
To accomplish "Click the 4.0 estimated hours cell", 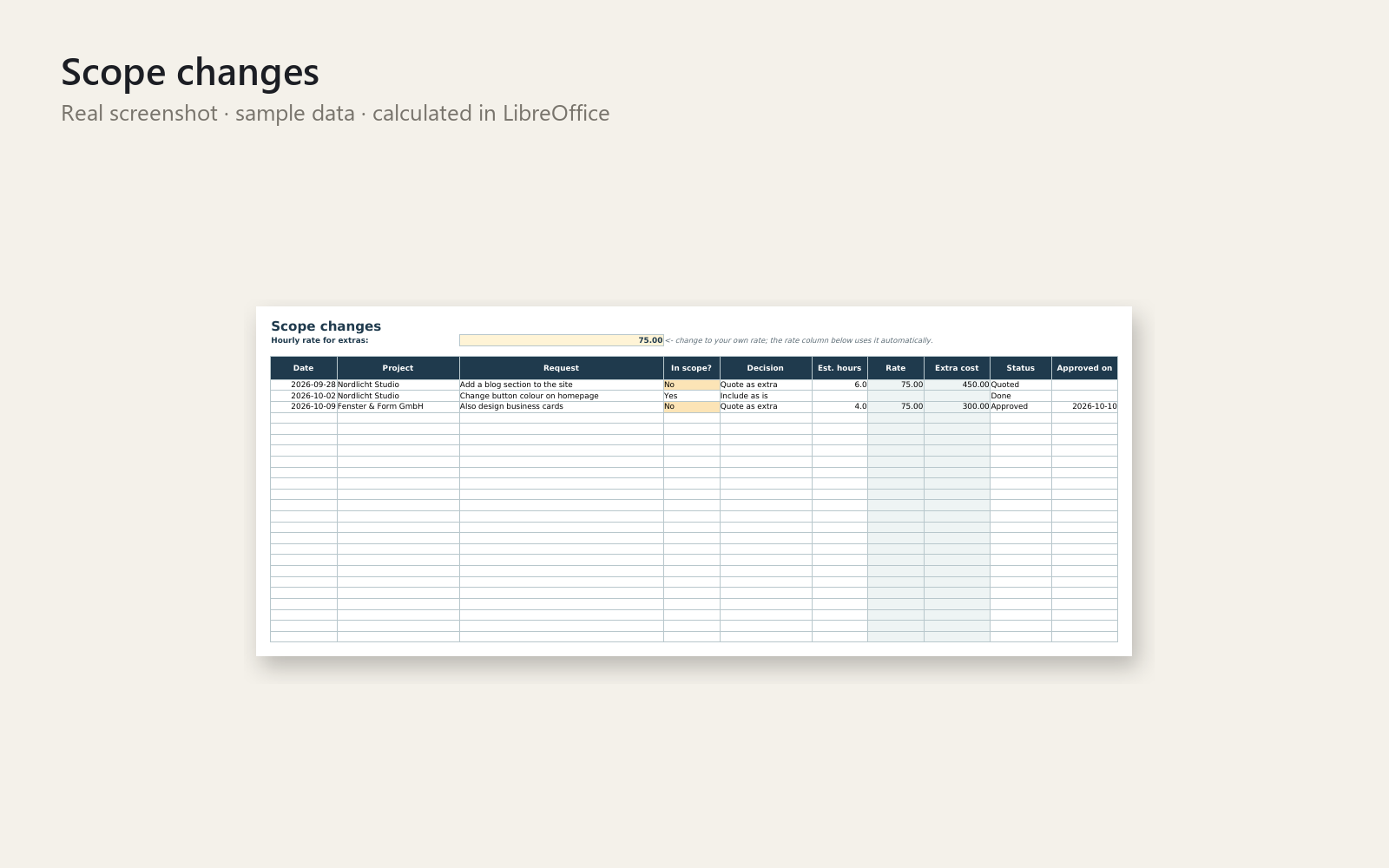I will 839,406.
